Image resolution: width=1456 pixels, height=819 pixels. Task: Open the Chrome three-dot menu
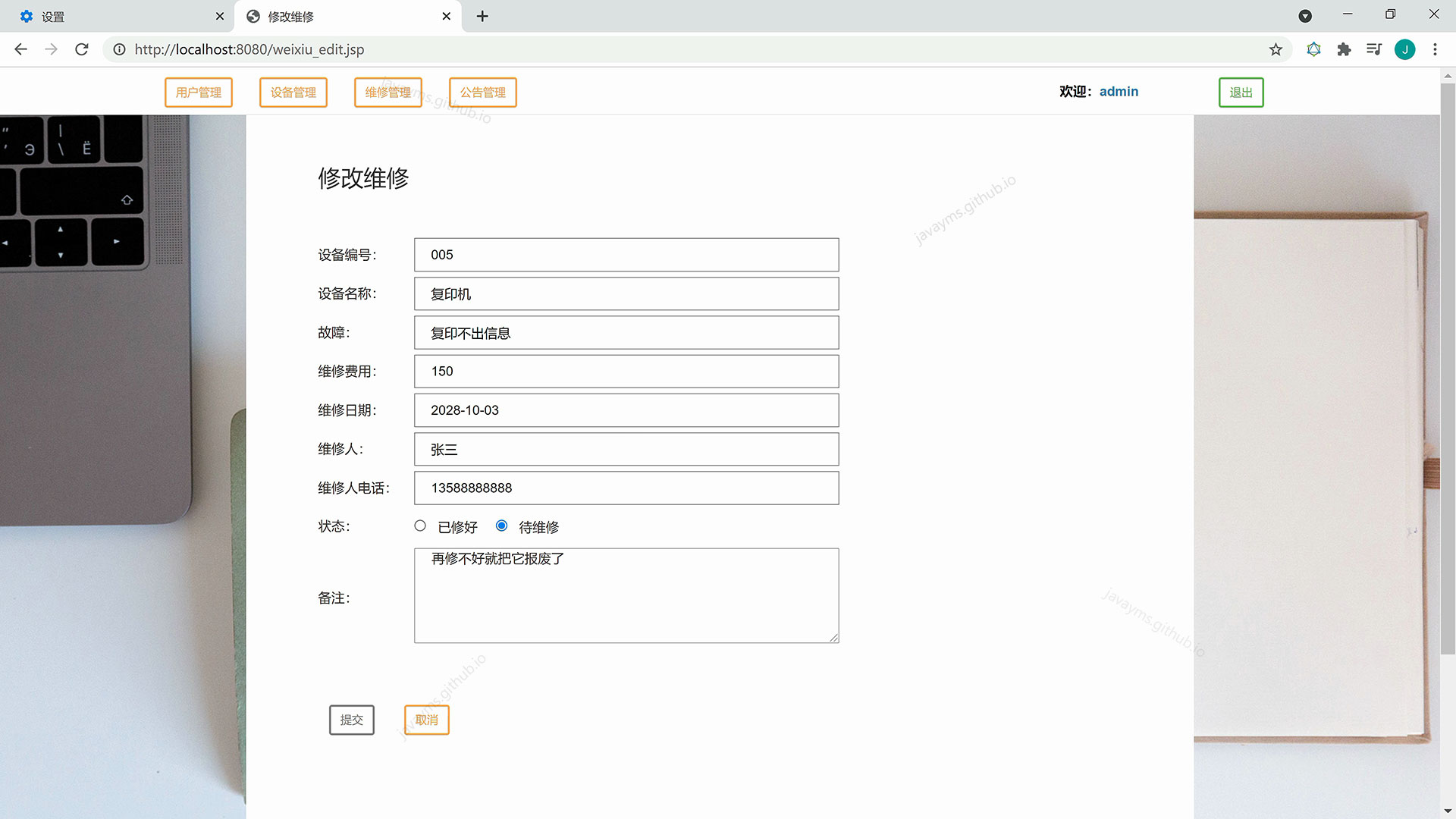tap(1435, 49)
